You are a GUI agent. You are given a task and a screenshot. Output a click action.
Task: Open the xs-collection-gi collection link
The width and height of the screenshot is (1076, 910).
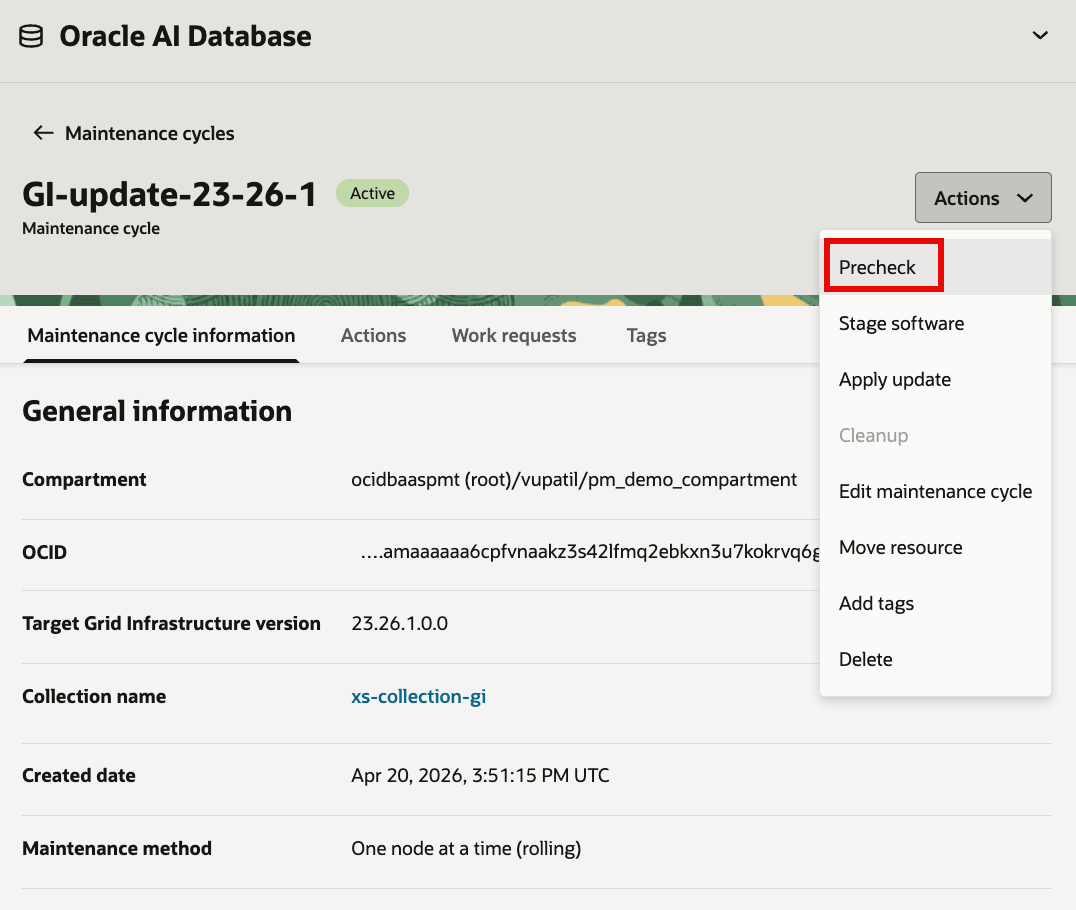419,697
